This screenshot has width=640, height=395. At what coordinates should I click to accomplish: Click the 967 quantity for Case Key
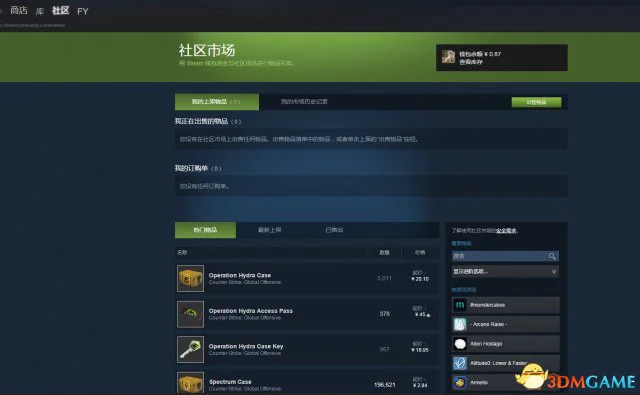[384, 349]
